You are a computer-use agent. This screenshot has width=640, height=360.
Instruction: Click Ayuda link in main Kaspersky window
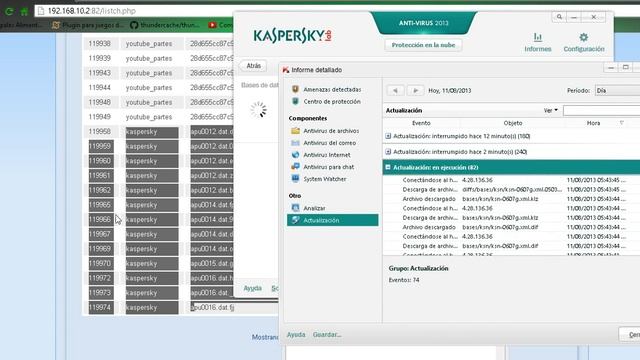click(x=252, y=288)
